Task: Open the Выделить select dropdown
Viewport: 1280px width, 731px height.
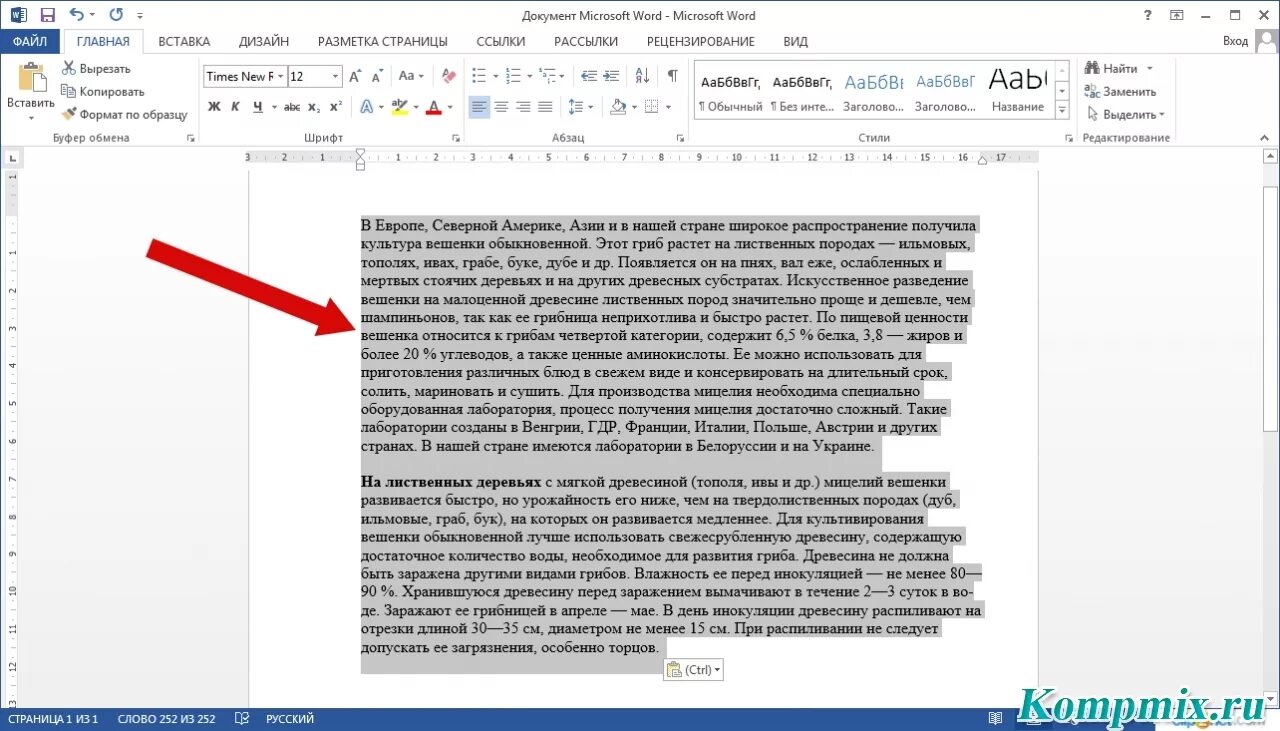Action: pyautogui.click(x=1125, y=114)
